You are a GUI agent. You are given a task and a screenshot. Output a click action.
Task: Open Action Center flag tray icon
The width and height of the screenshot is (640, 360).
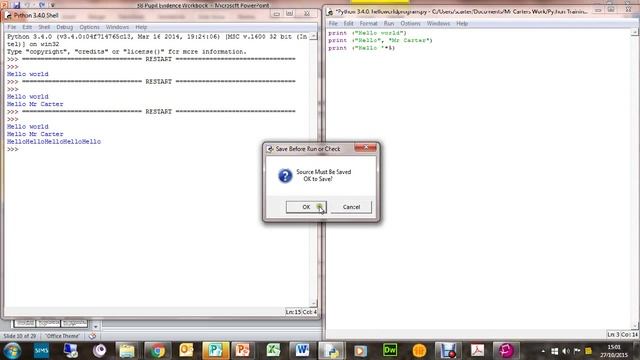pyautogui.click(x=577, y=351)
